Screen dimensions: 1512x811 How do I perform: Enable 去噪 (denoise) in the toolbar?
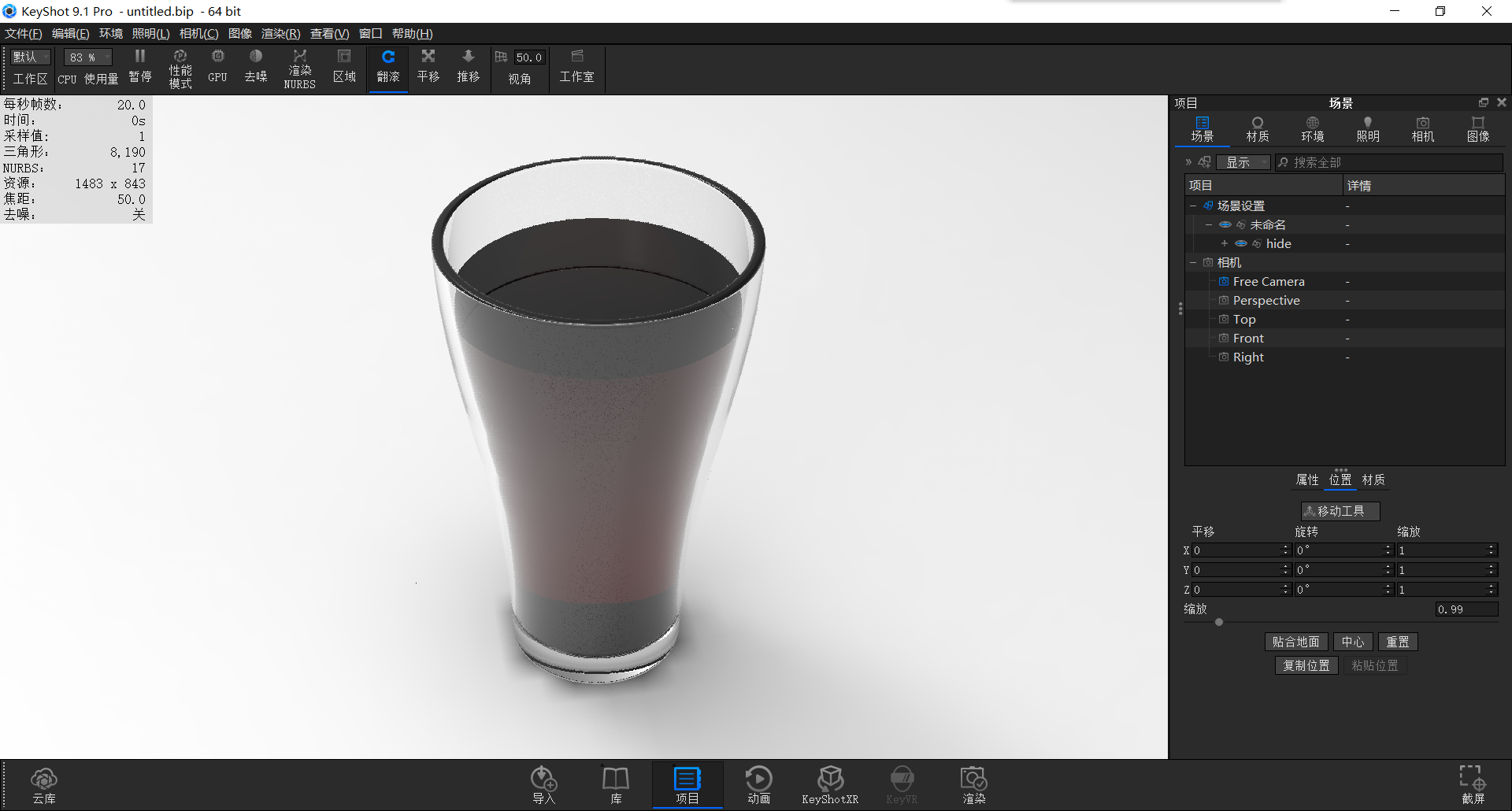(x=255, y=68)
